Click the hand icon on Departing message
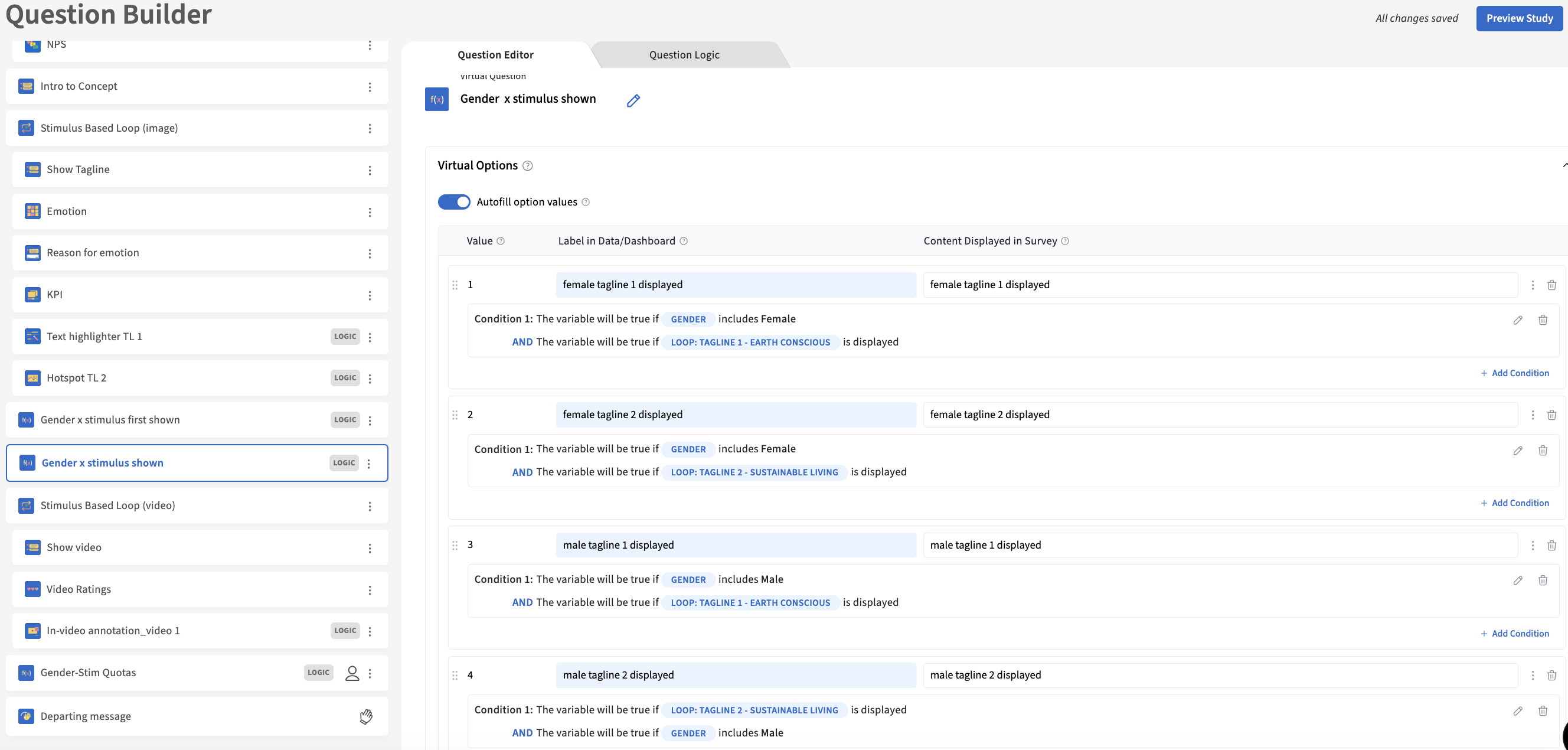1568x750 pixels. tap(366, 716)
